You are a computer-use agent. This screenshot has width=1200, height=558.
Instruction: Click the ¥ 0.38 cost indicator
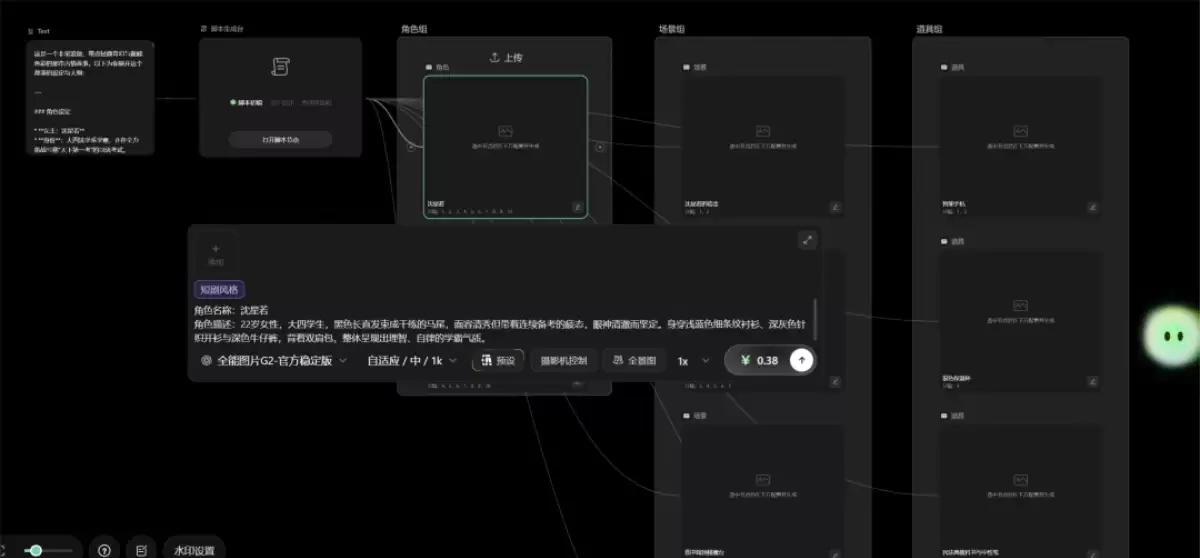(x=759, y=360)
